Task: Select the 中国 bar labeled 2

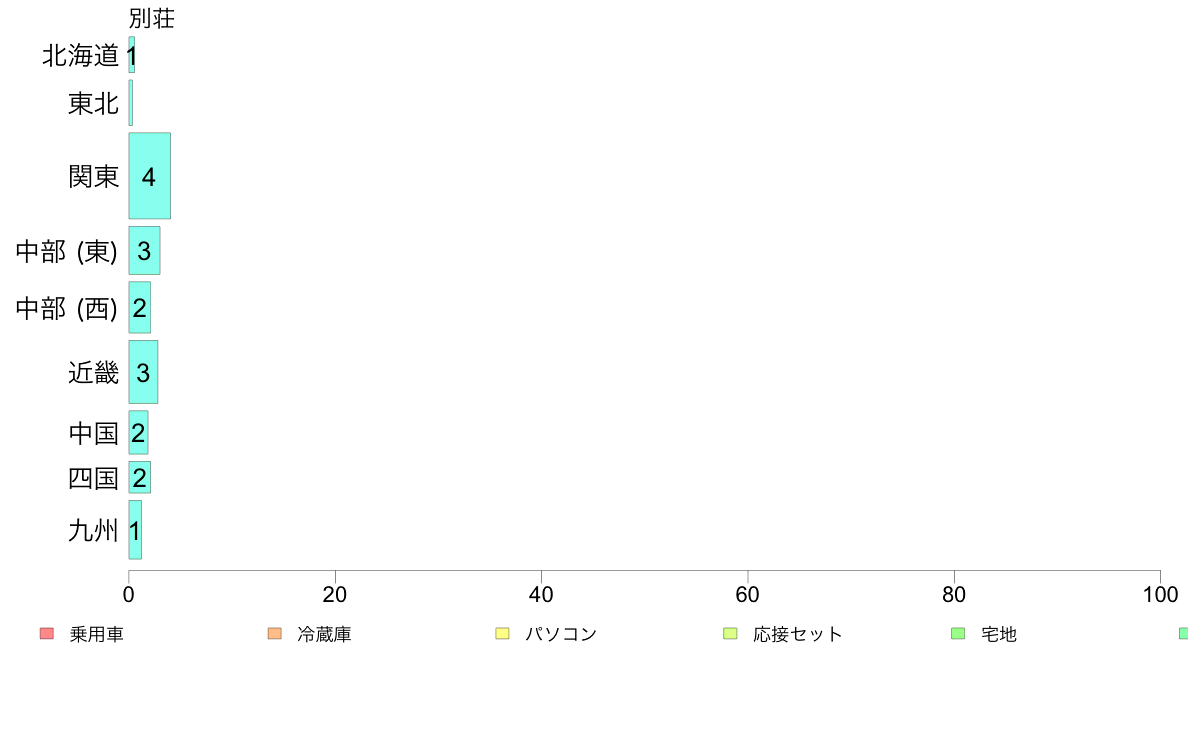Action: (x=138, y=433)
